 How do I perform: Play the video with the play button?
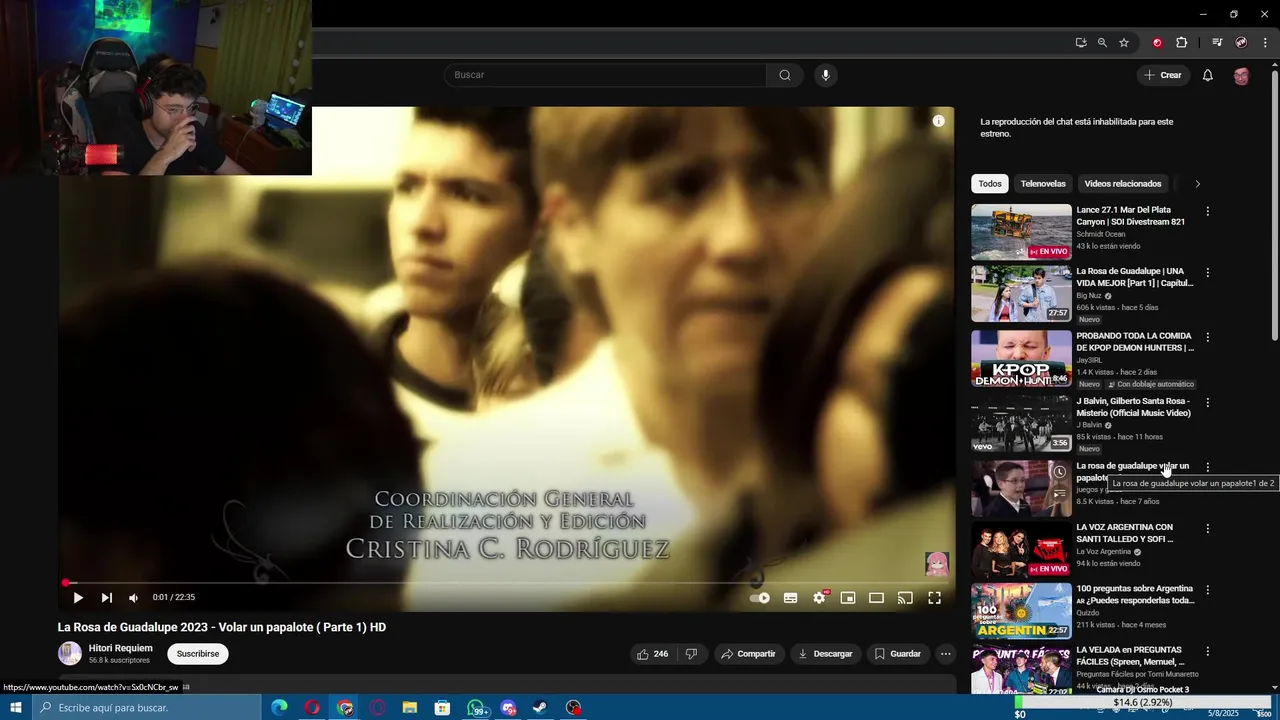[x=78, y=598]
